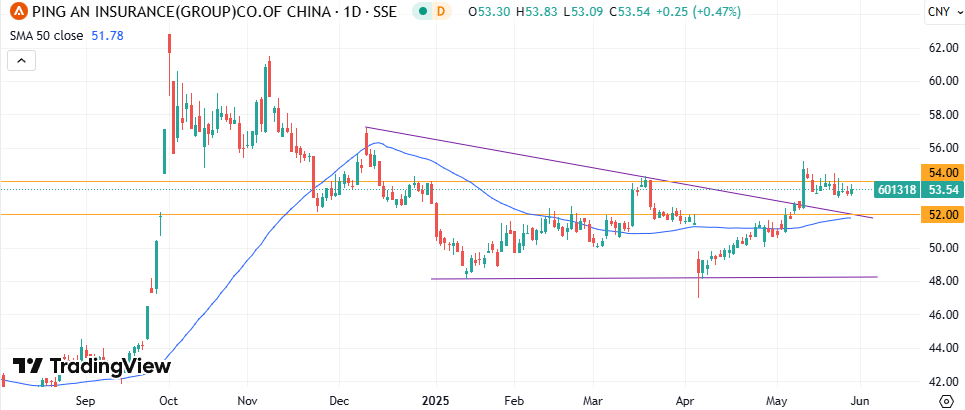This screenshot has width=965, height=410.
Task: Click the 56.00 price axis label
Action: point(943,148)
